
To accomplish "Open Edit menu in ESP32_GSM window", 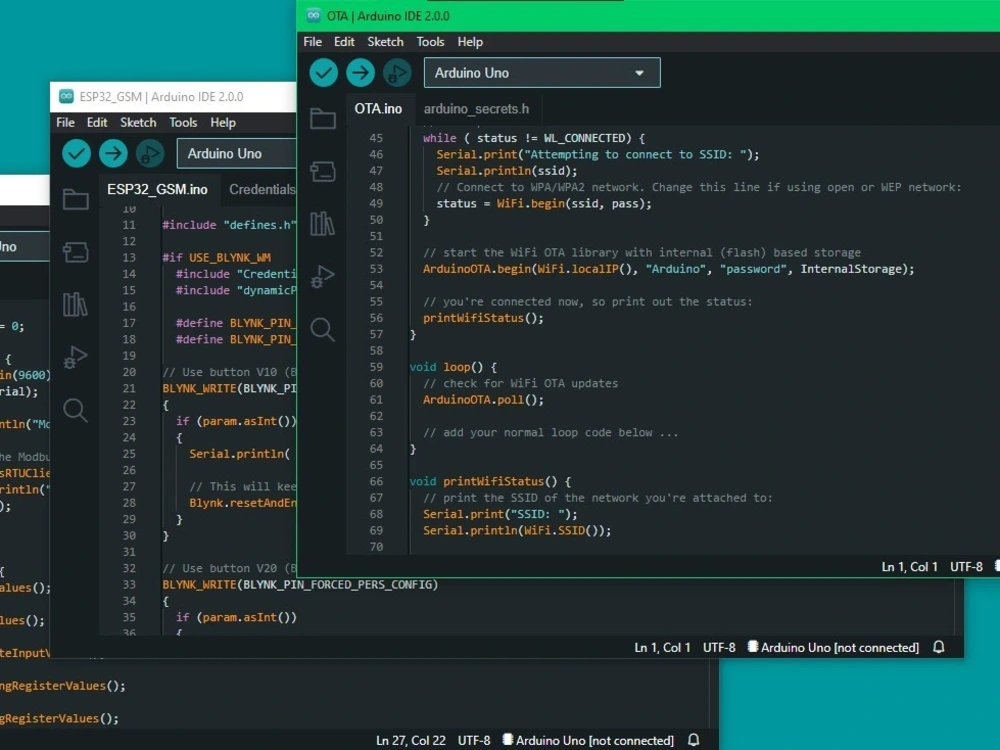I will click(97, 122).
